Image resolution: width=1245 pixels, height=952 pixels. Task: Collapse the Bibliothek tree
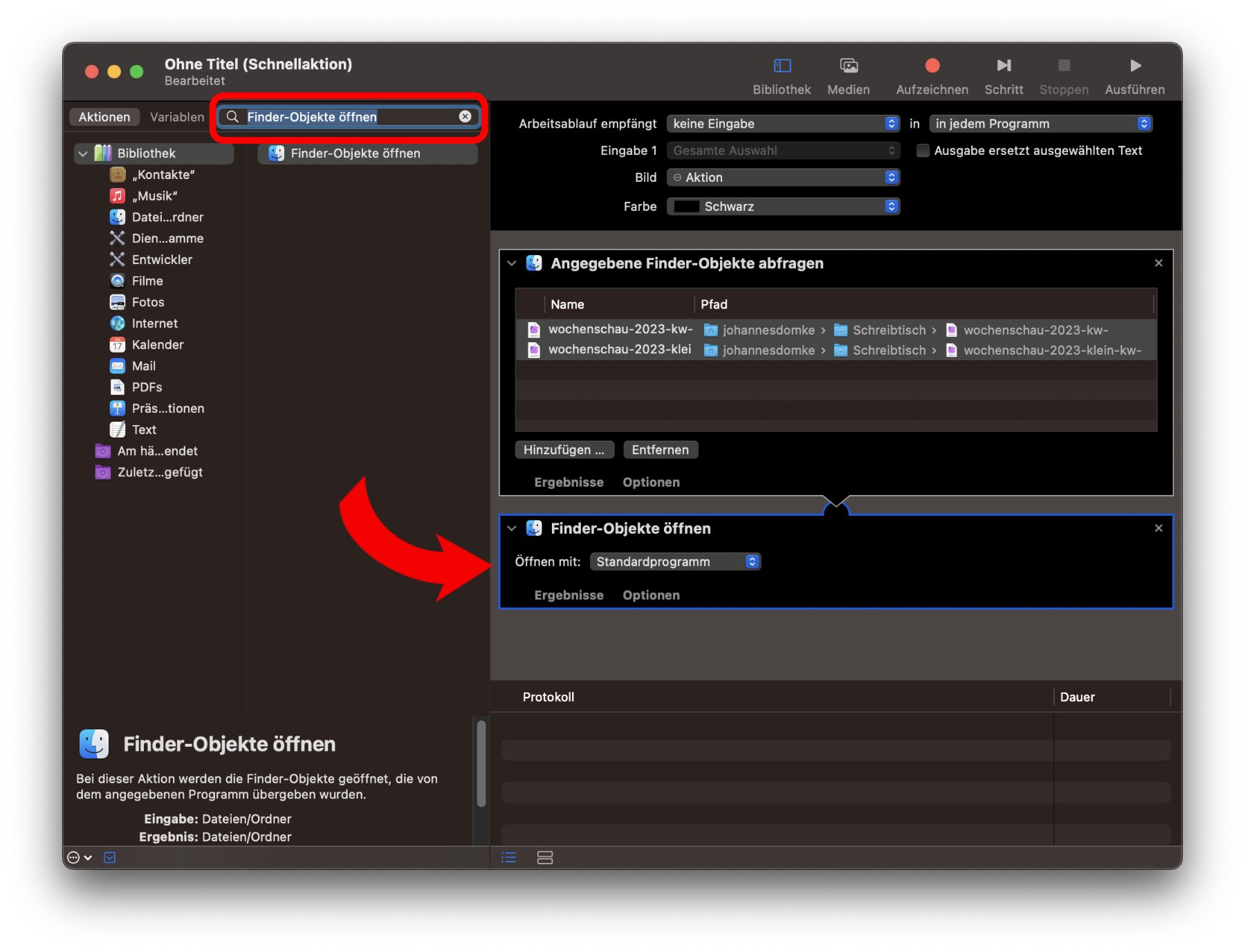pyautogui.click(x=83, y=153)
